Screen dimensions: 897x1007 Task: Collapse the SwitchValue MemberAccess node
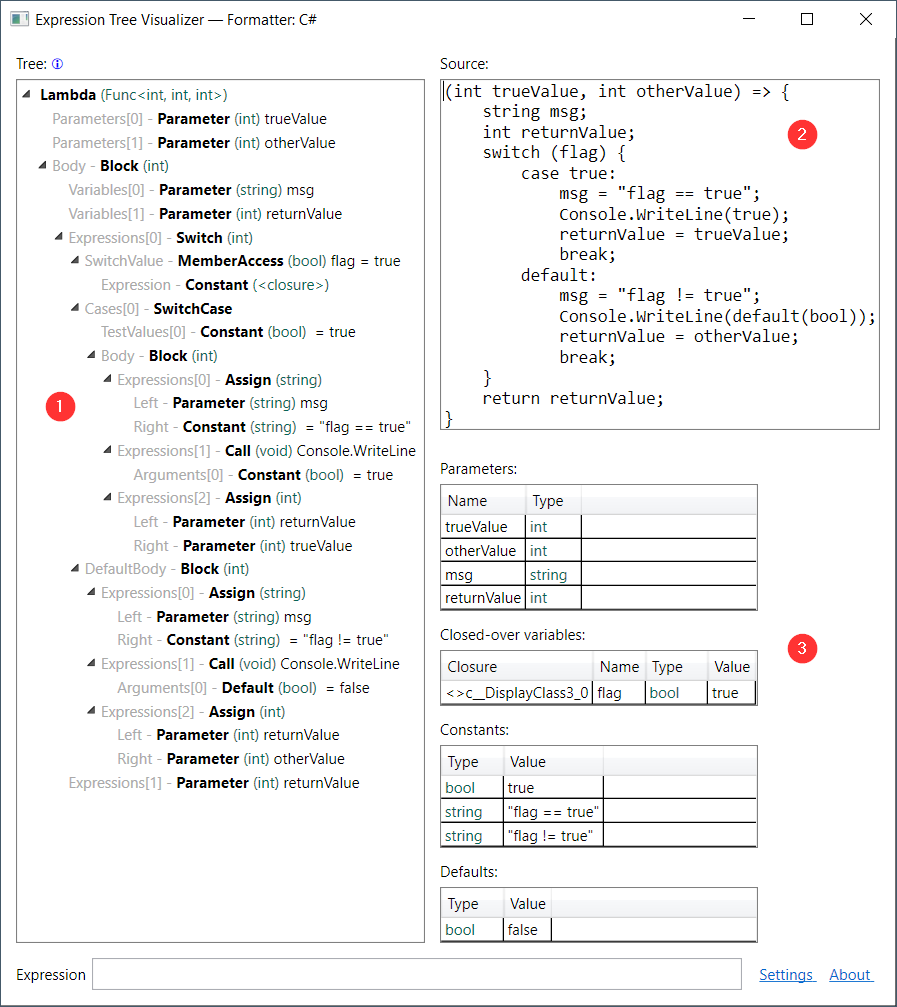tap(73, 261)
